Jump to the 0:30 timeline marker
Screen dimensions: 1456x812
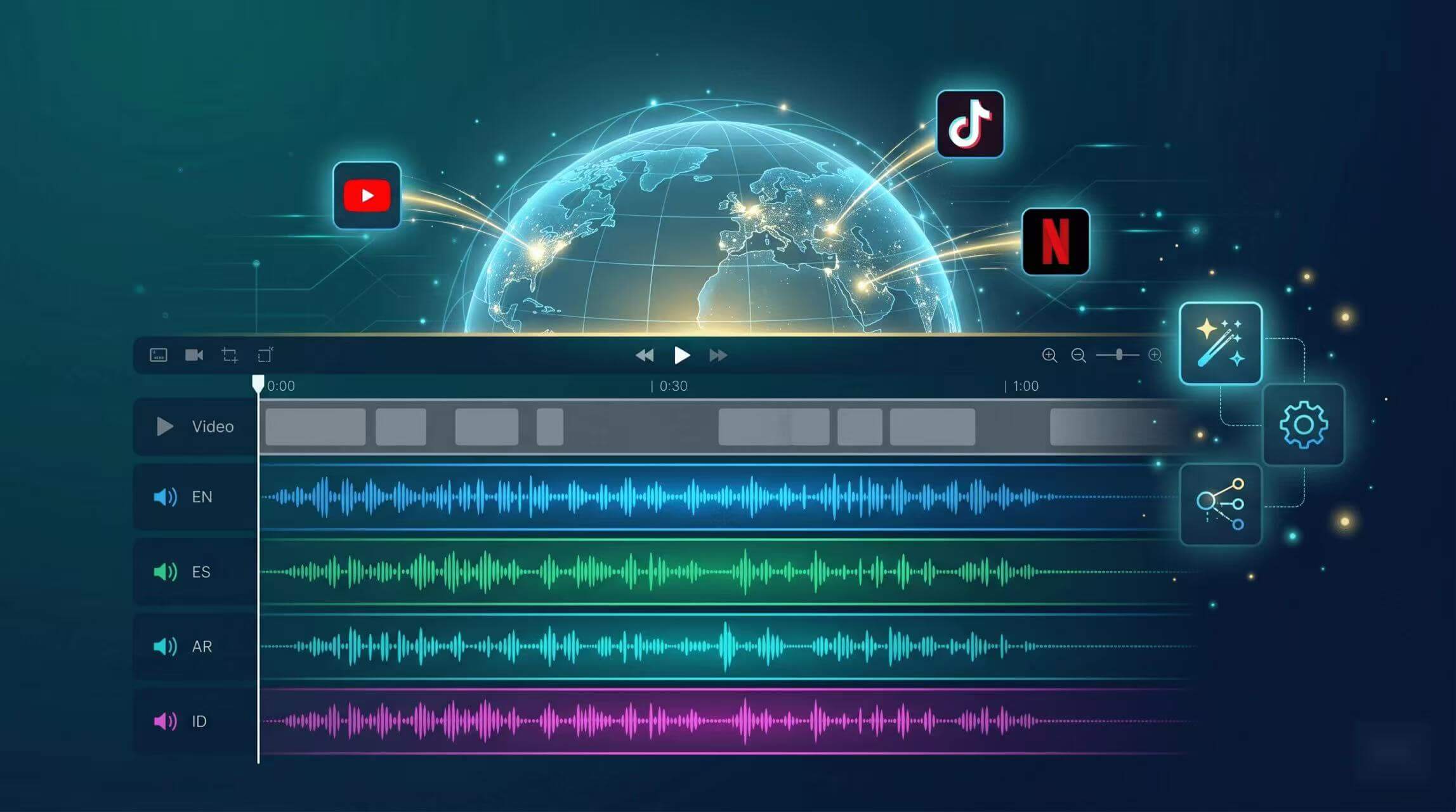(x=673, y=386)
